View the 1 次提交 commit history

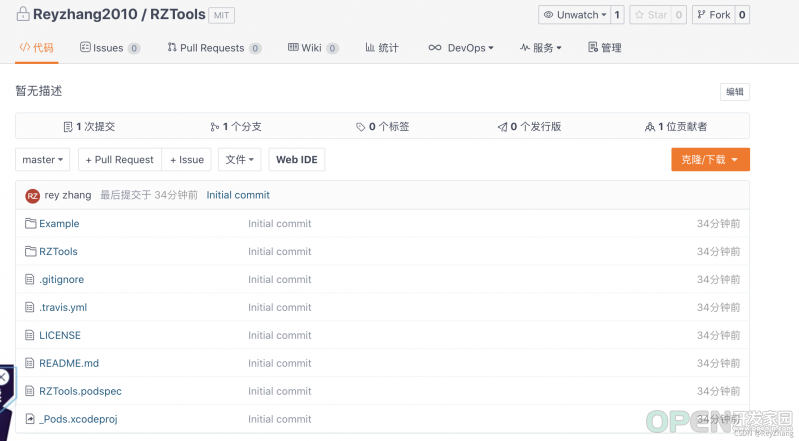90,126
